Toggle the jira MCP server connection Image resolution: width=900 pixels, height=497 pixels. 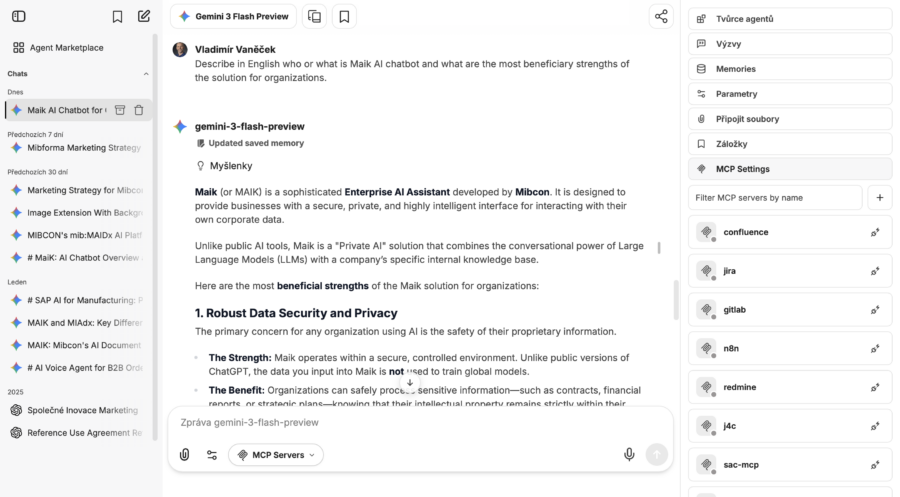874,271
